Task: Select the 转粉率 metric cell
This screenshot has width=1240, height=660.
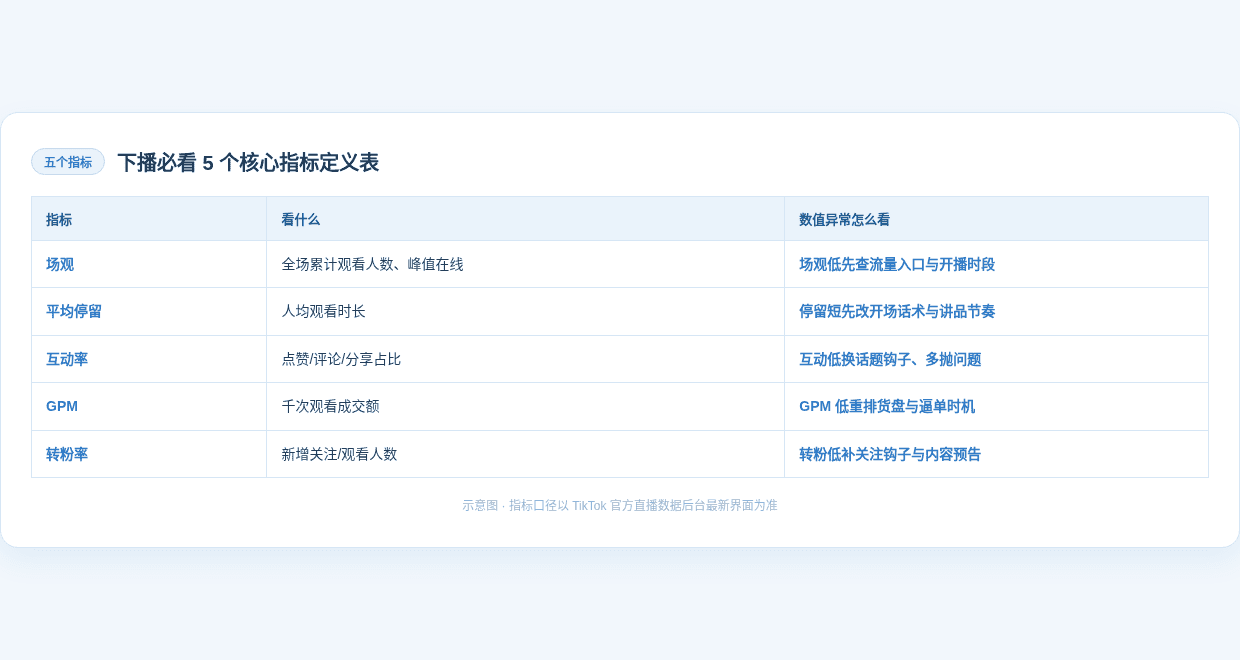Action: (149, 454)
